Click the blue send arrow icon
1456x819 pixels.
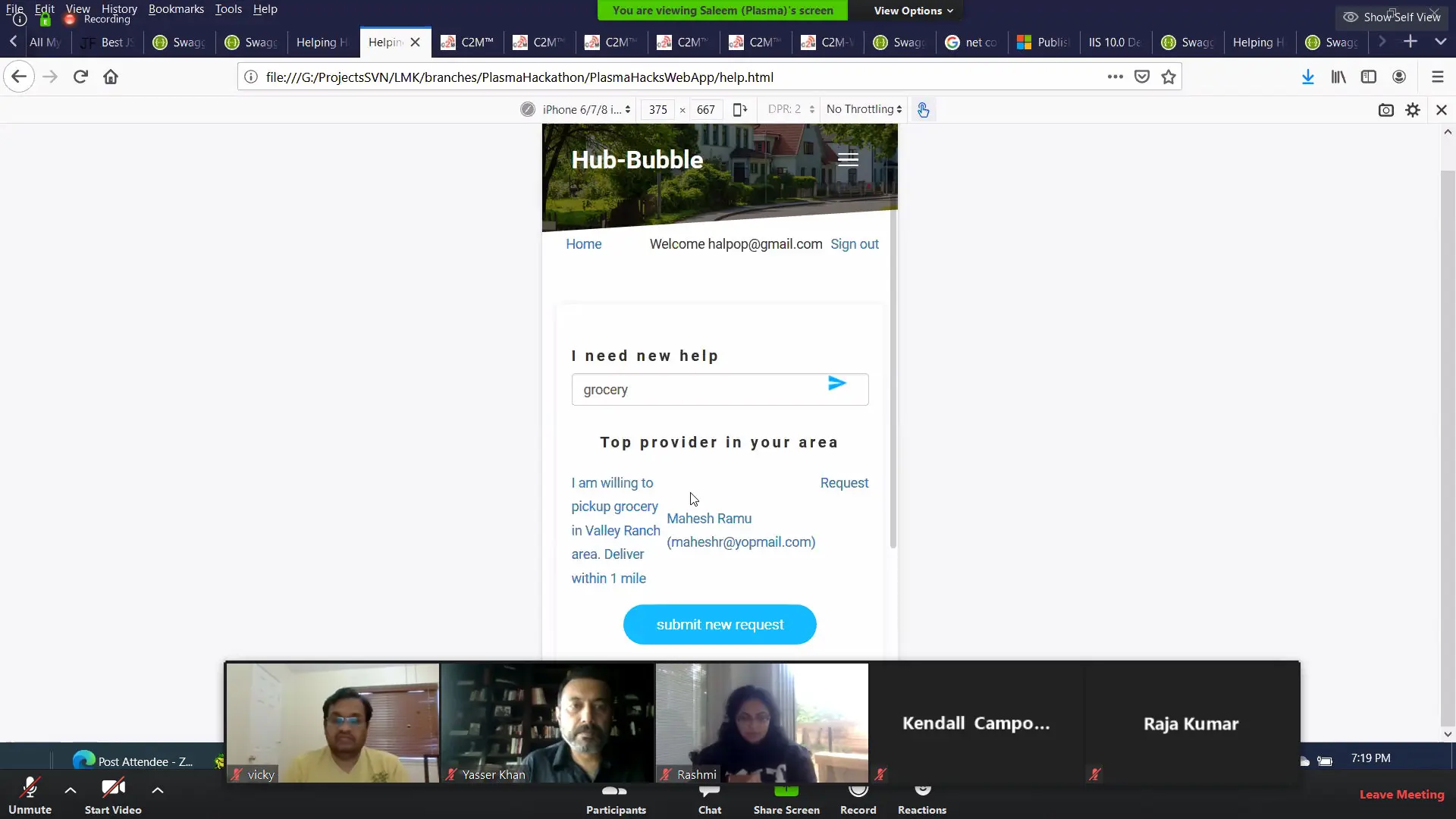(836, 384)
